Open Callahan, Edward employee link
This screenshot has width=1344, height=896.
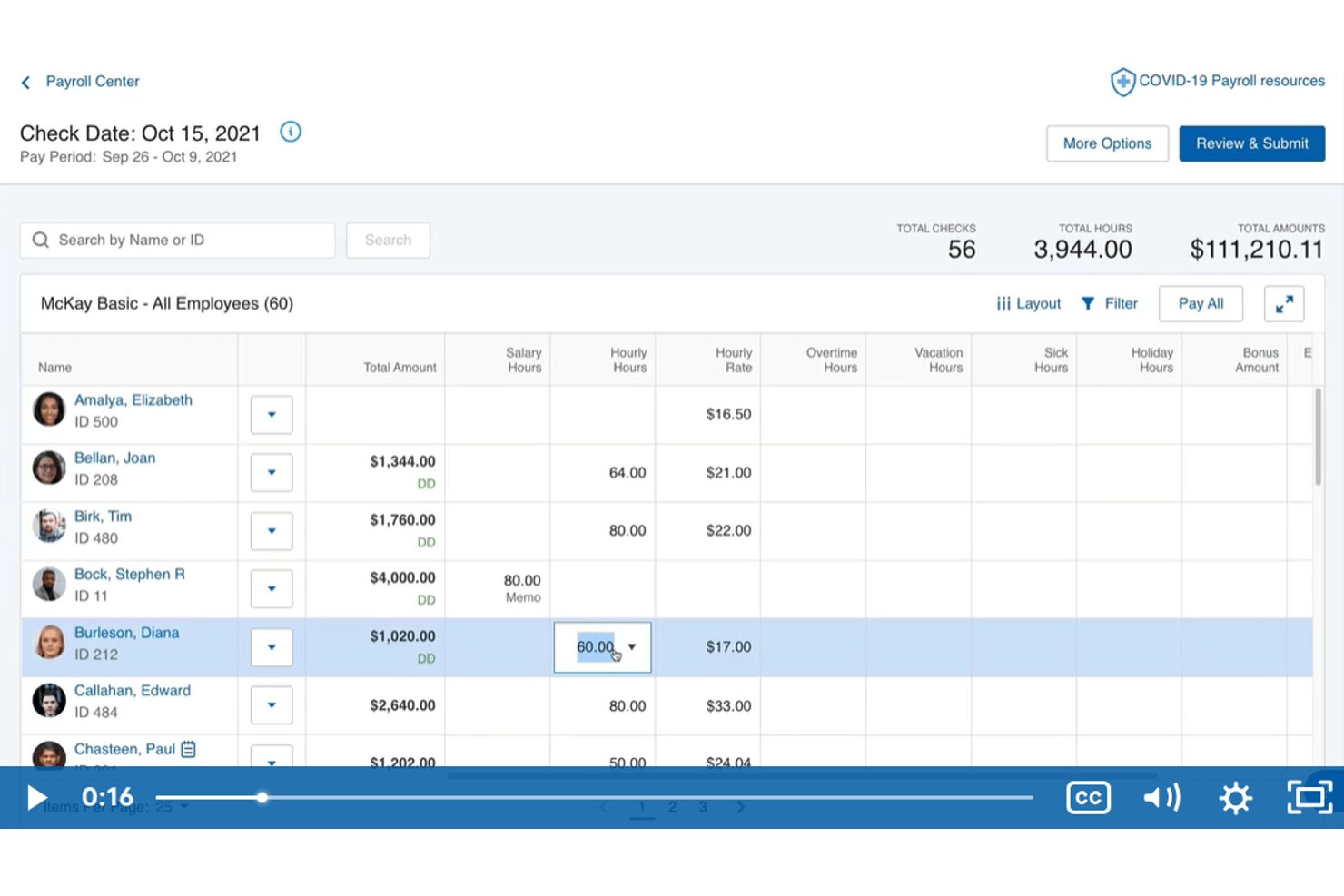pos(133,691)
